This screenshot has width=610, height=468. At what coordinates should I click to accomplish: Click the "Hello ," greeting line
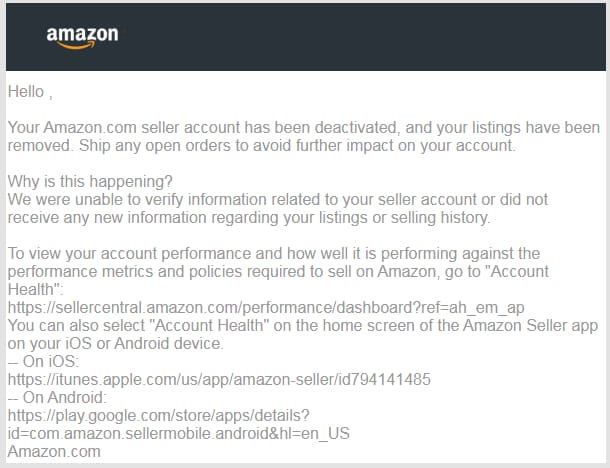coord(30,92)
